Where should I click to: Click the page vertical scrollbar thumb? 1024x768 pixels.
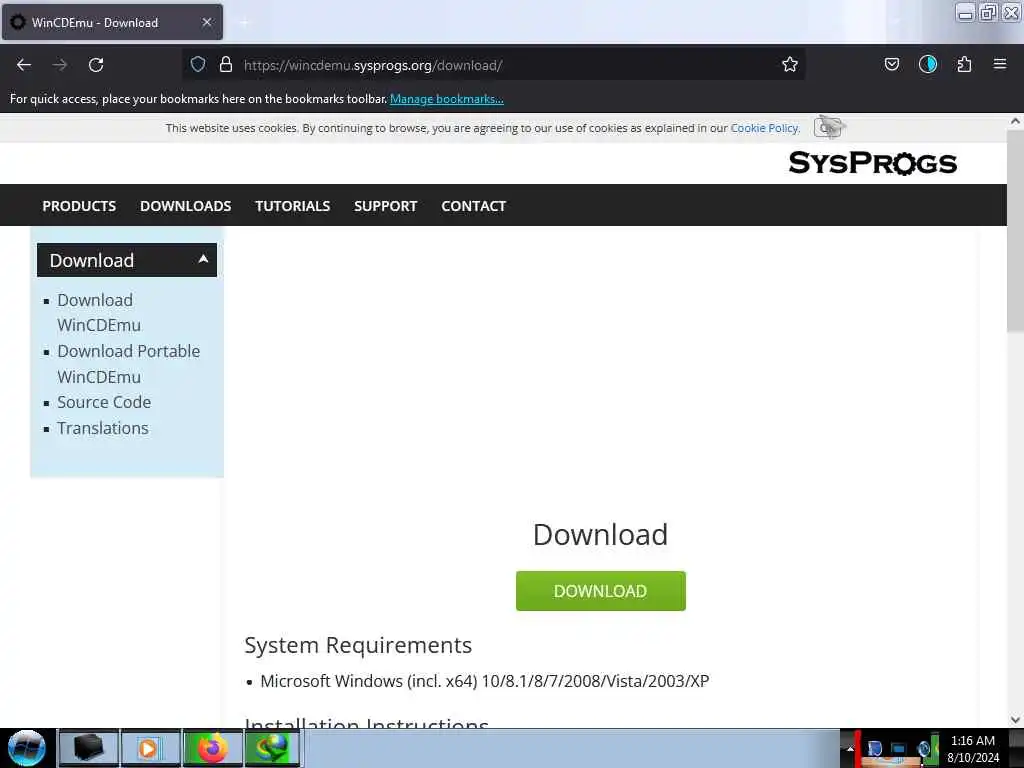point(1015,232)
